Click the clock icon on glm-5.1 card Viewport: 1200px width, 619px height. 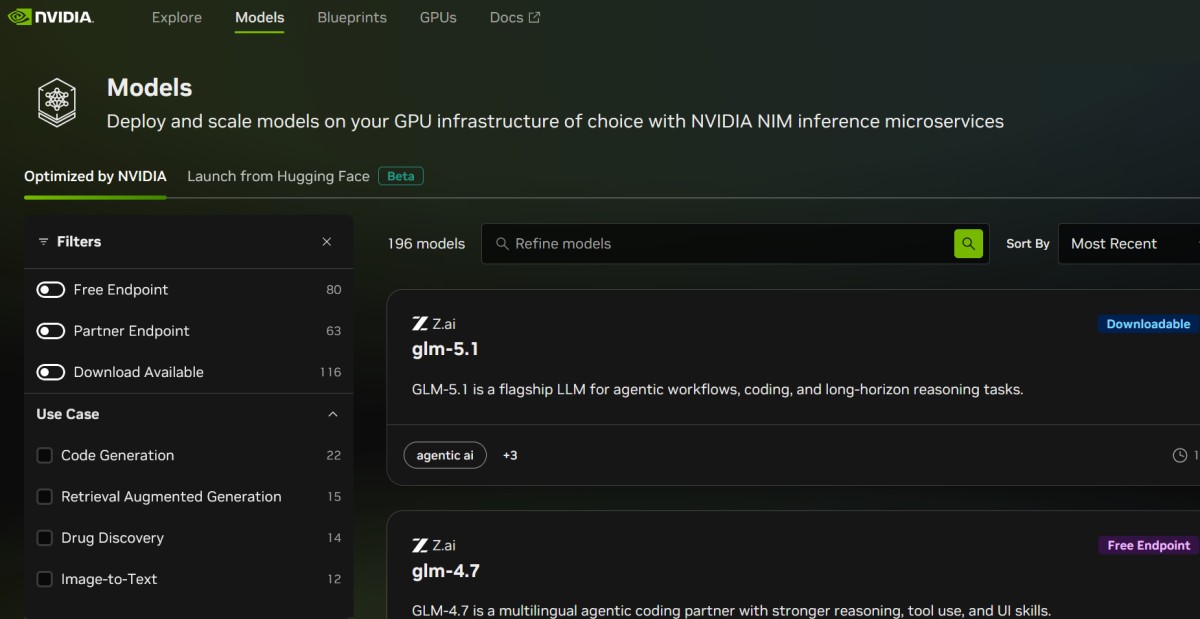pyautogui.click(x=1179, y=456)
